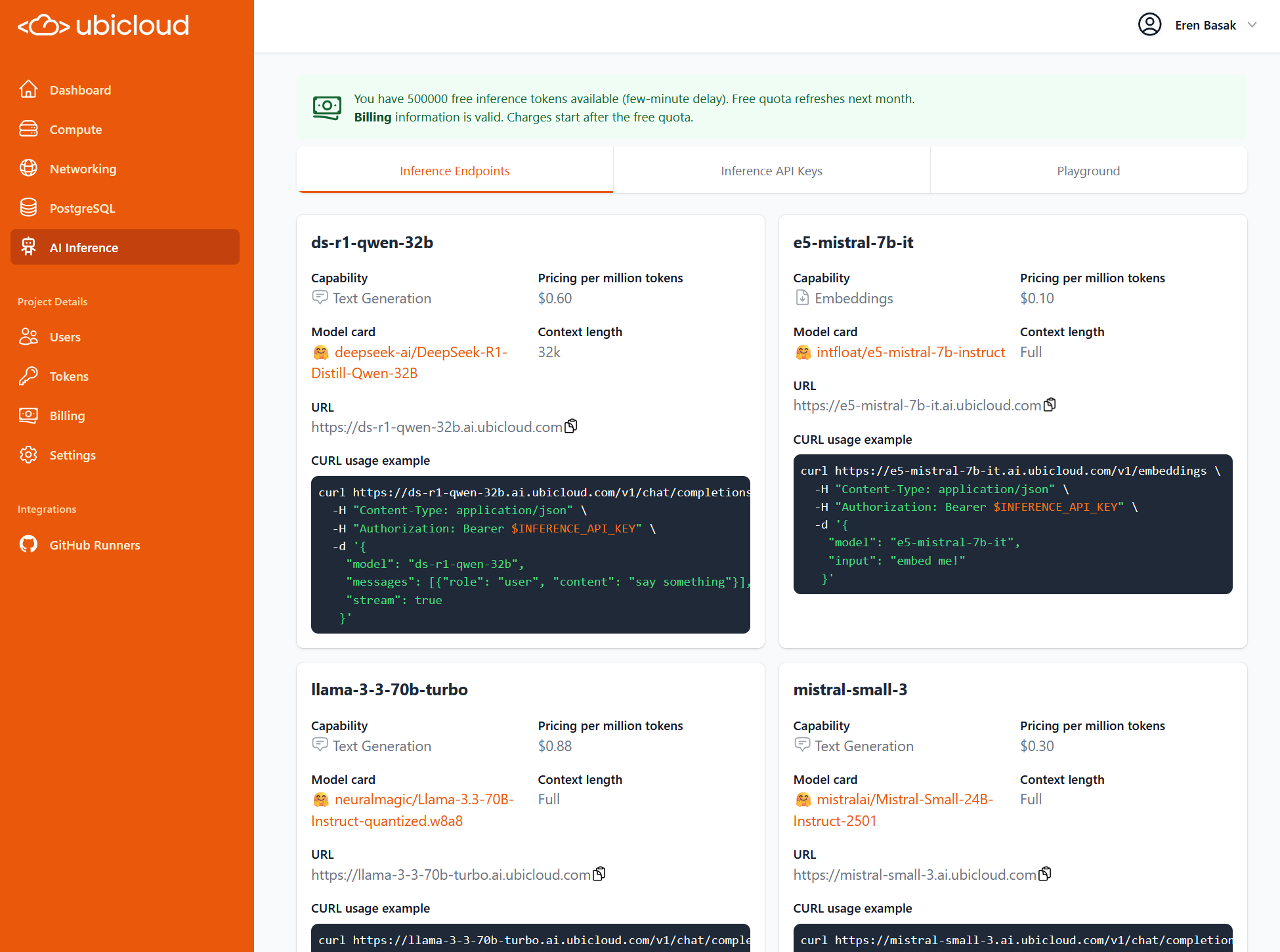1280x952 pixels.
Task: Open the Networking section
Action: pos(125,169)
